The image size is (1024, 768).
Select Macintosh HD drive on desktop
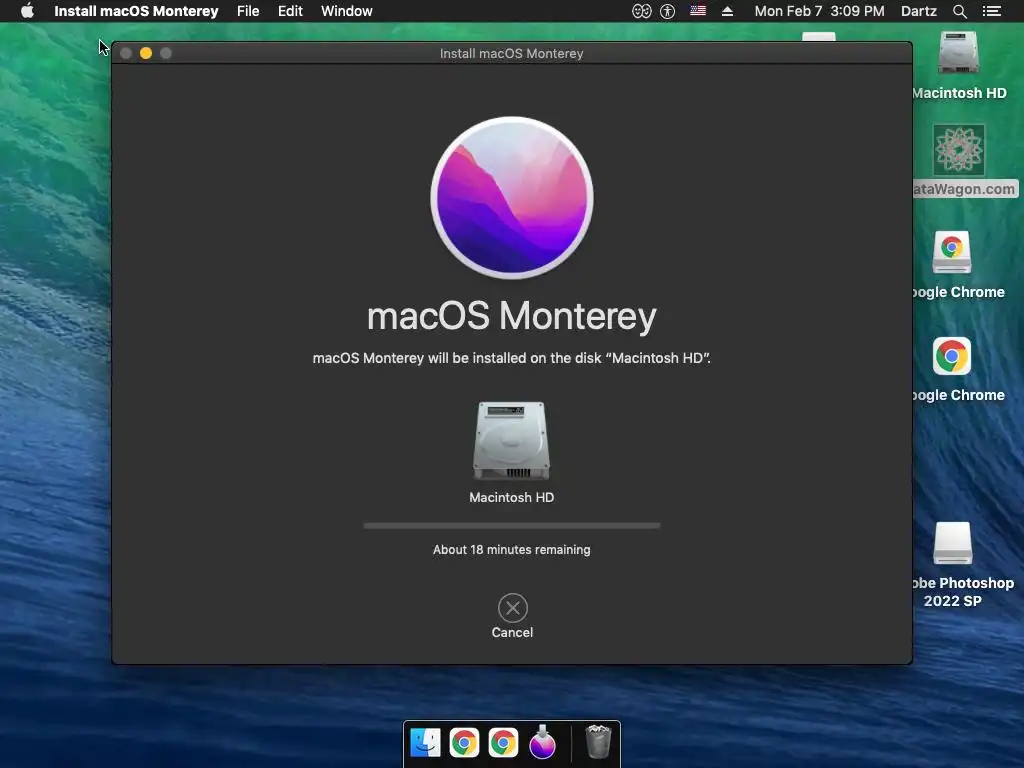coord(958,52)
